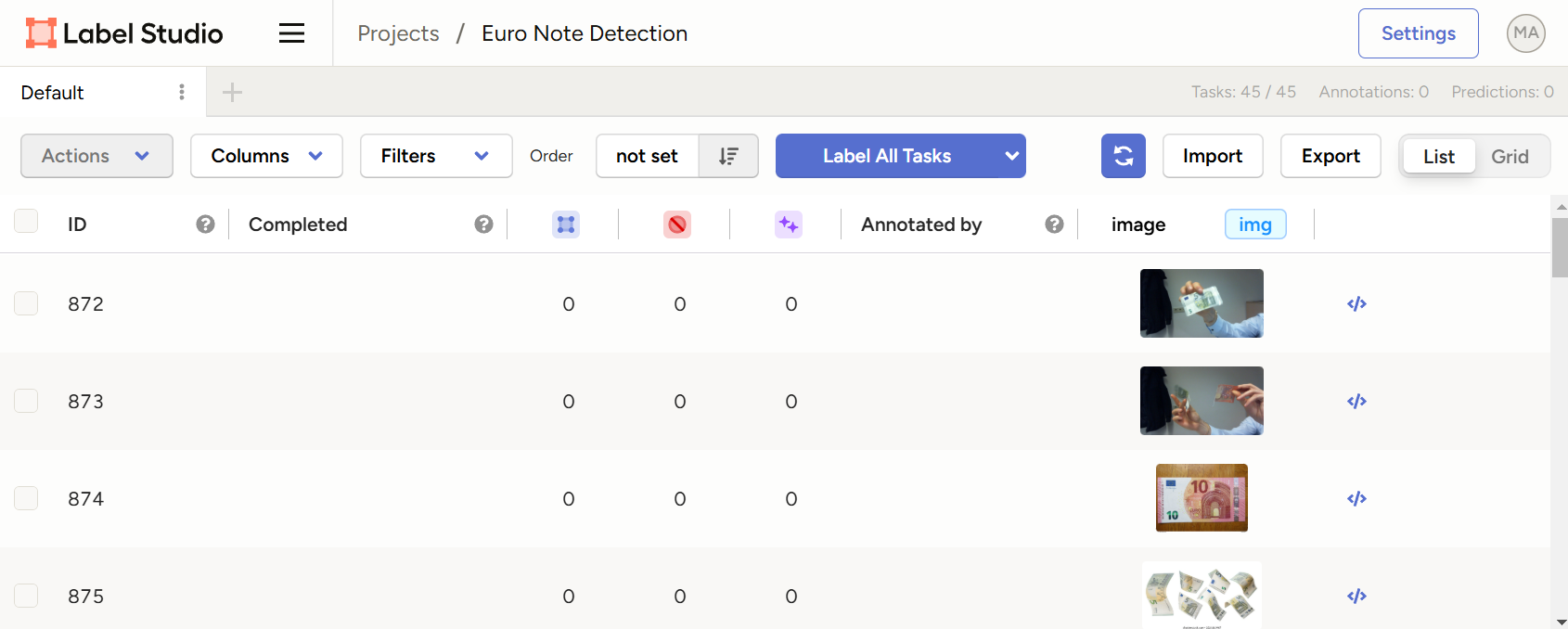Screen dimensions: 1568x629
Task: Switch to Grid view
Action: pyautogui.click(x=1510, y=157)
